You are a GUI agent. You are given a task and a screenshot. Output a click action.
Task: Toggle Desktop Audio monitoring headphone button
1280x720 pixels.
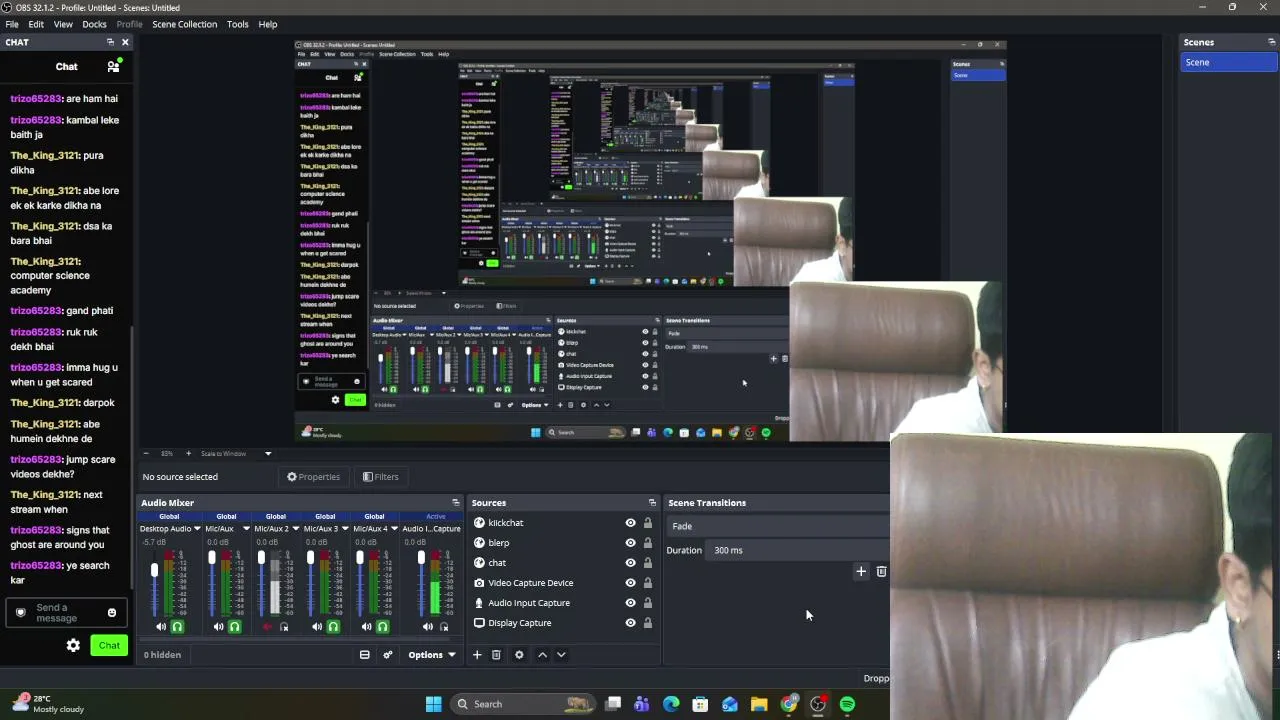177,627
